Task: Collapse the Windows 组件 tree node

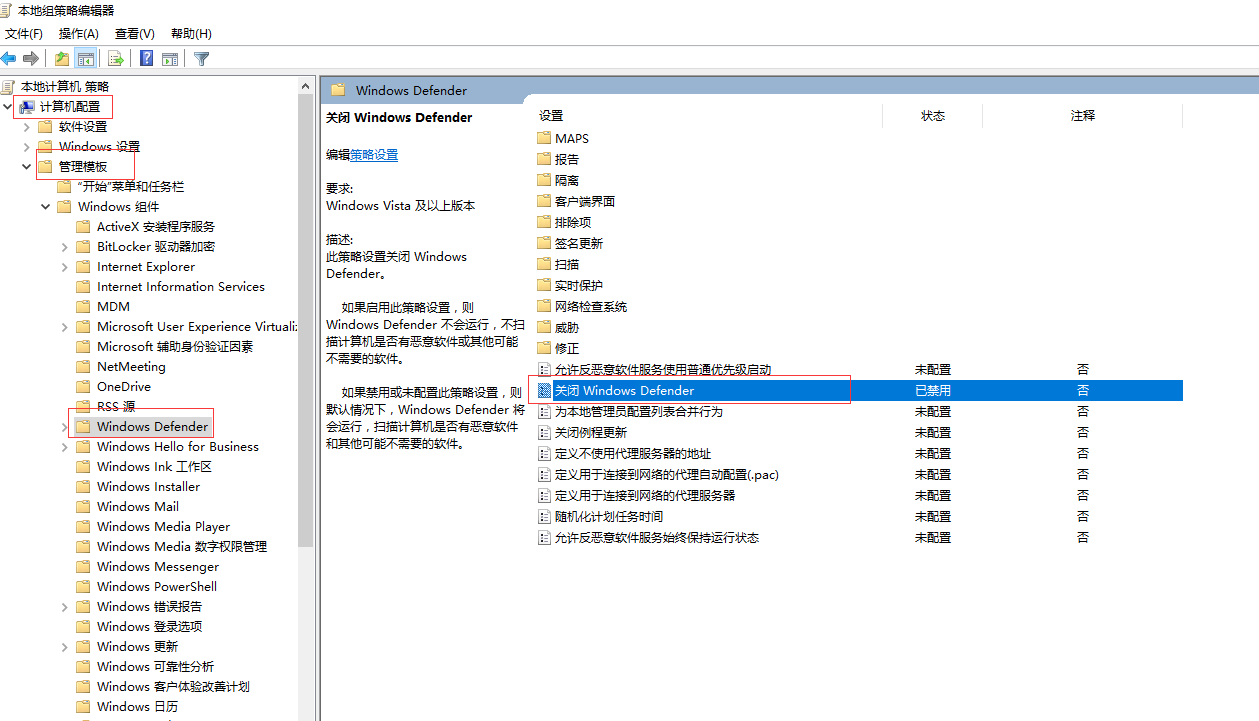Action: coord(46,207)
